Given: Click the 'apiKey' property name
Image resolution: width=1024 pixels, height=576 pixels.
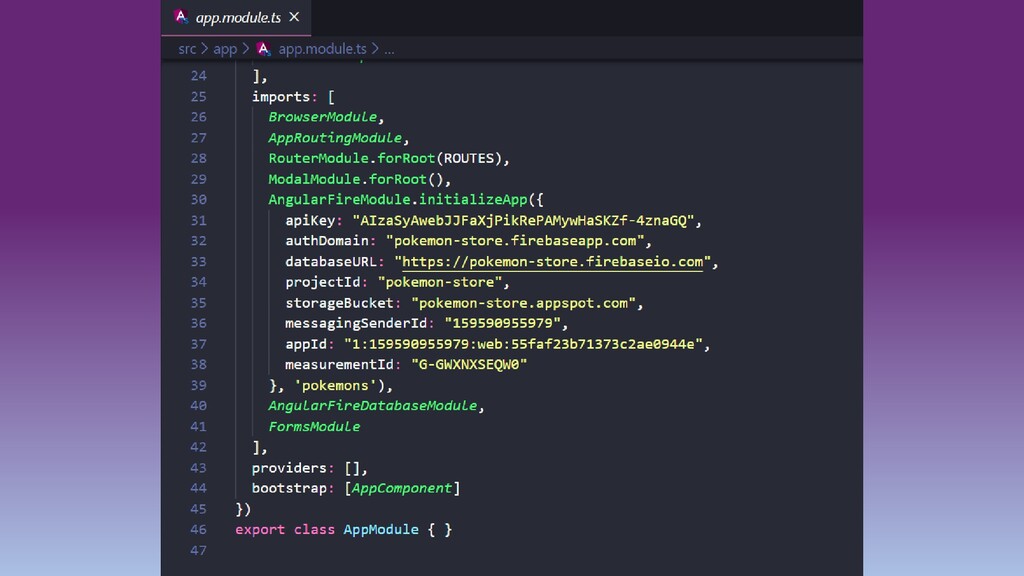Looking at the screenshot, I should [x=310, y=221].
